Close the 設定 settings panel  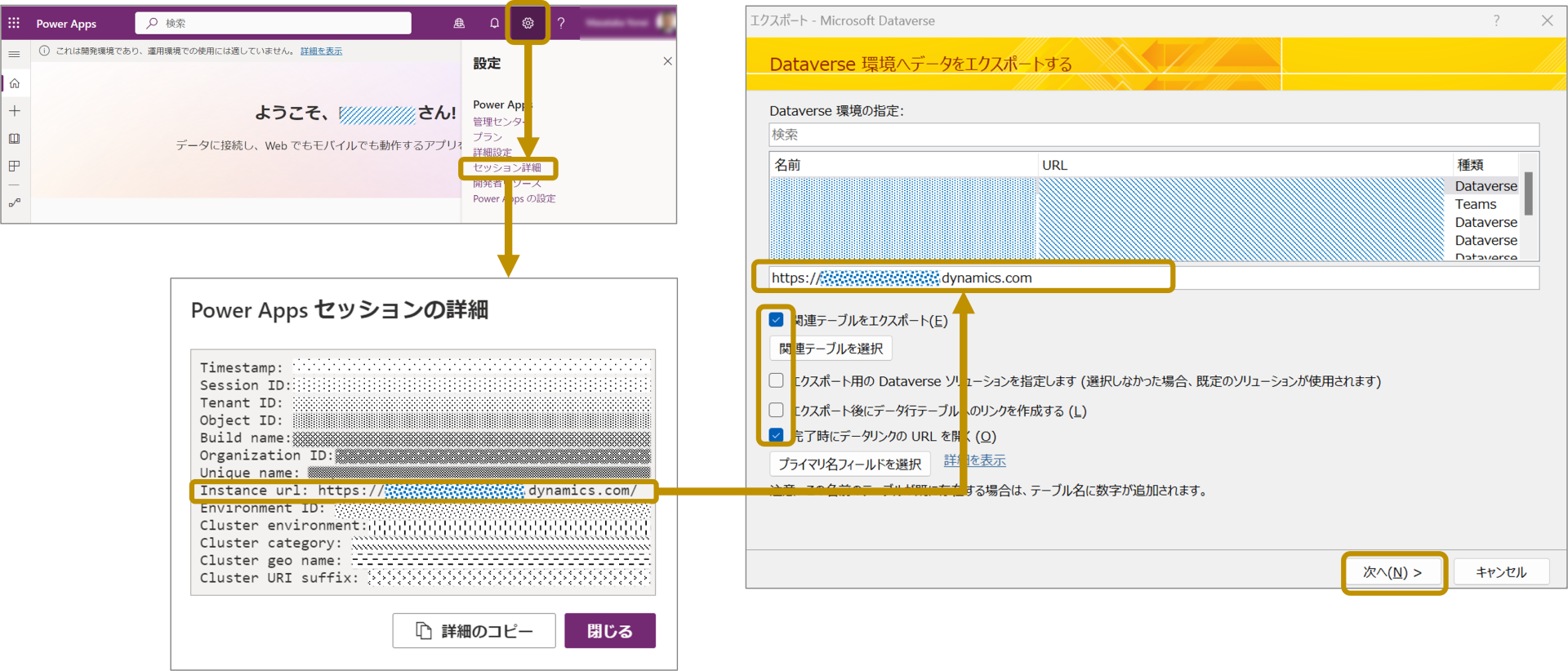tap(667, 61)
